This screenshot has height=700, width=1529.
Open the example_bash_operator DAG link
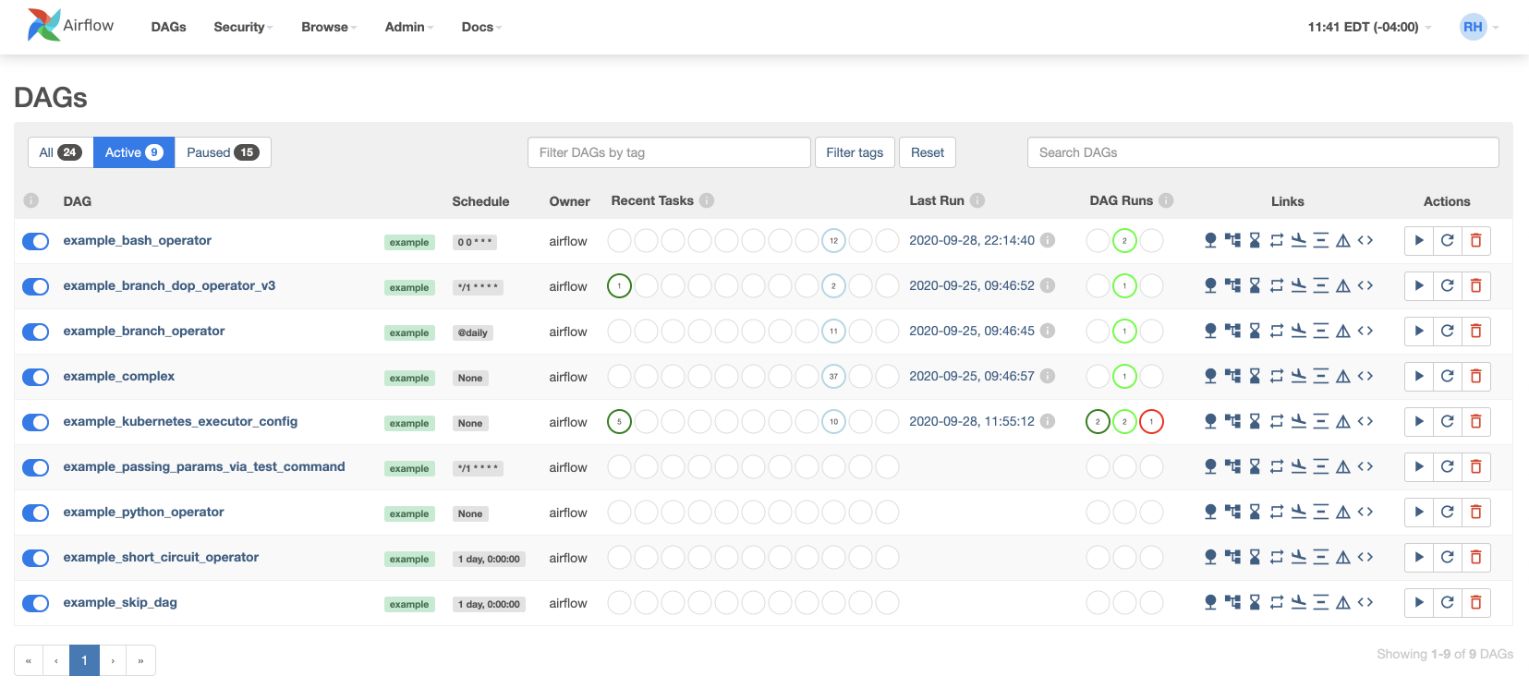click(137, 240)
